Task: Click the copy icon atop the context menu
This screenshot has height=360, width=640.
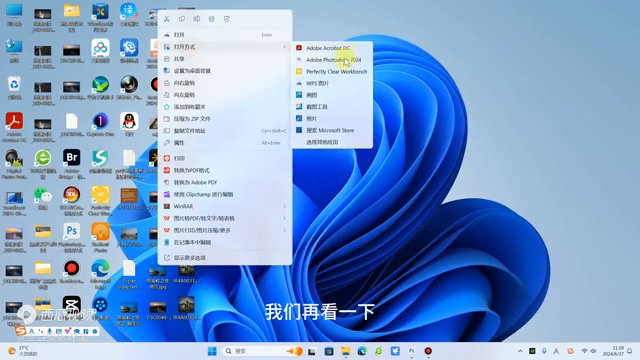Action: coord(182,19)
